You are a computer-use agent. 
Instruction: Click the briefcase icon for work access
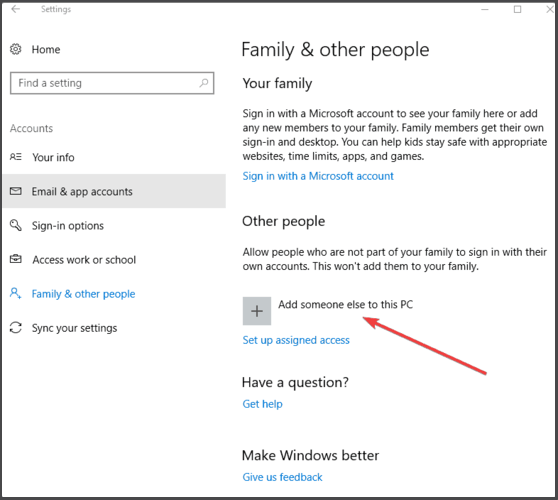point(15,259)
